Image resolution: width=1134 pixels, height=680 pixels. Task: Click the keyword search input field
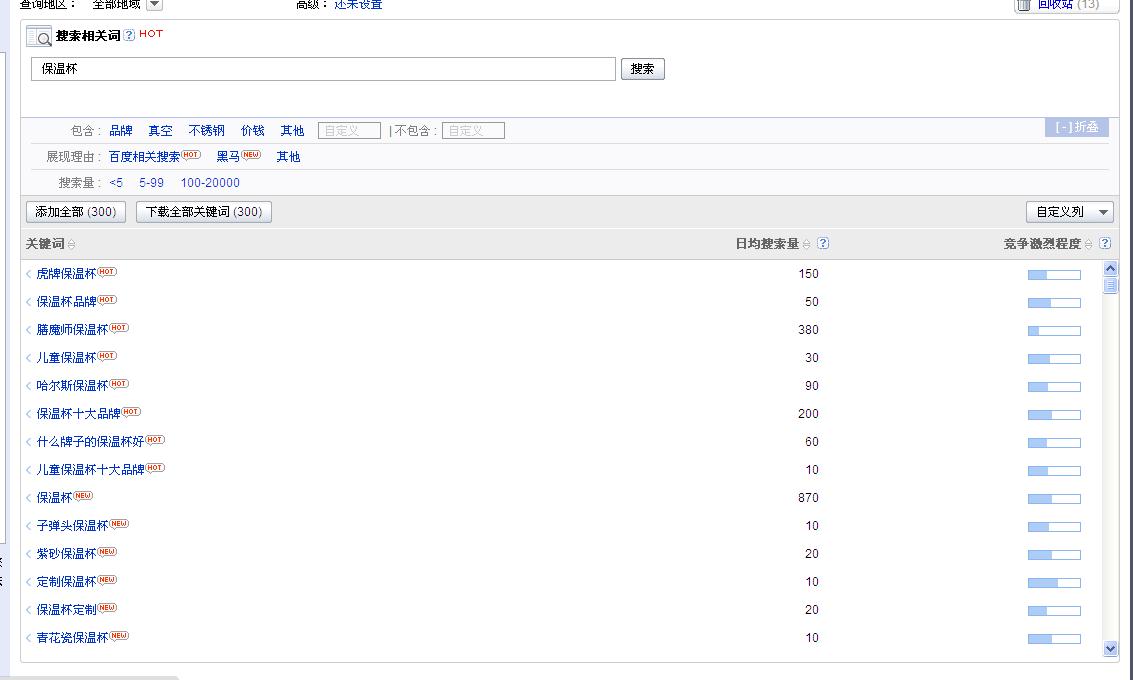[x=323, y=69]
